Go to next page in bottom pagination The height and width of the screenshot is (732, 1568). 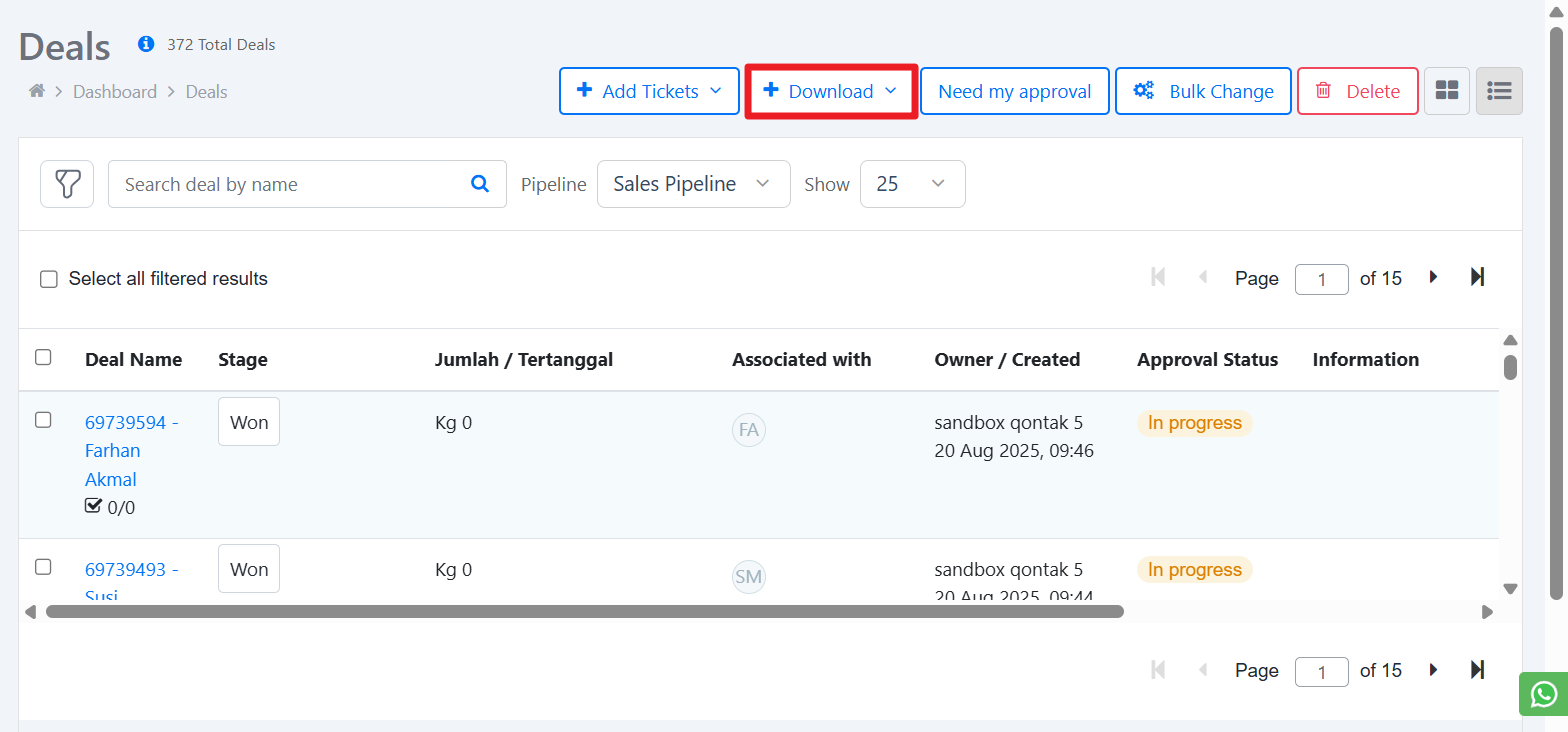tap(1433, 669)
